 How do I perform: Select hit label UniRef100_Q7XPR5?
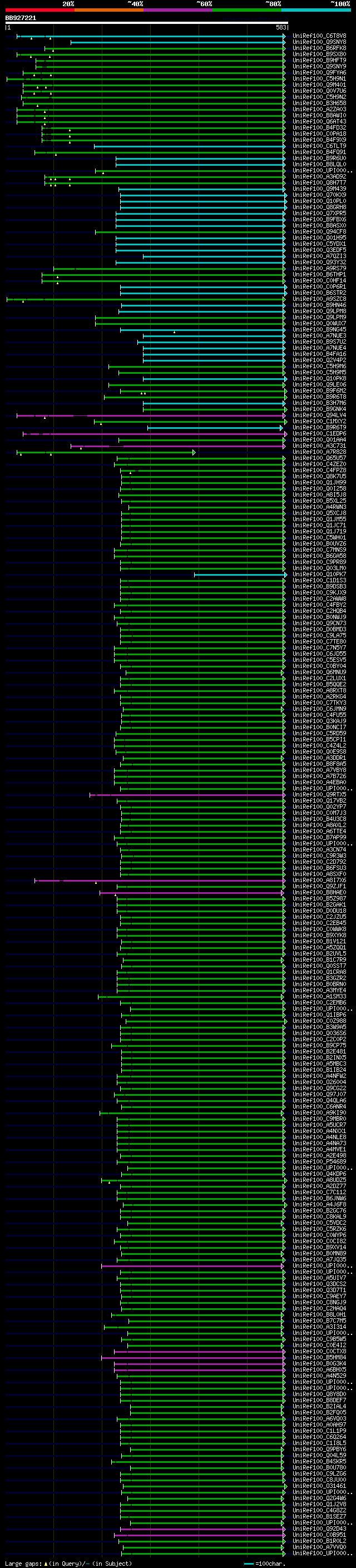point(319,214)
